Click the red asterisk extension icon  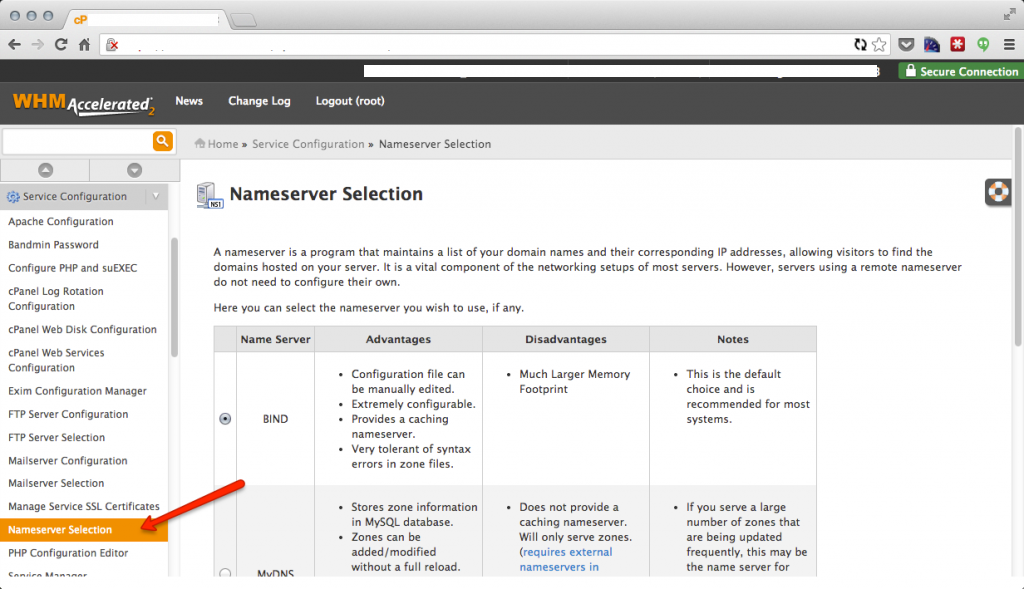pyautogui.click(x=957, y=44)
